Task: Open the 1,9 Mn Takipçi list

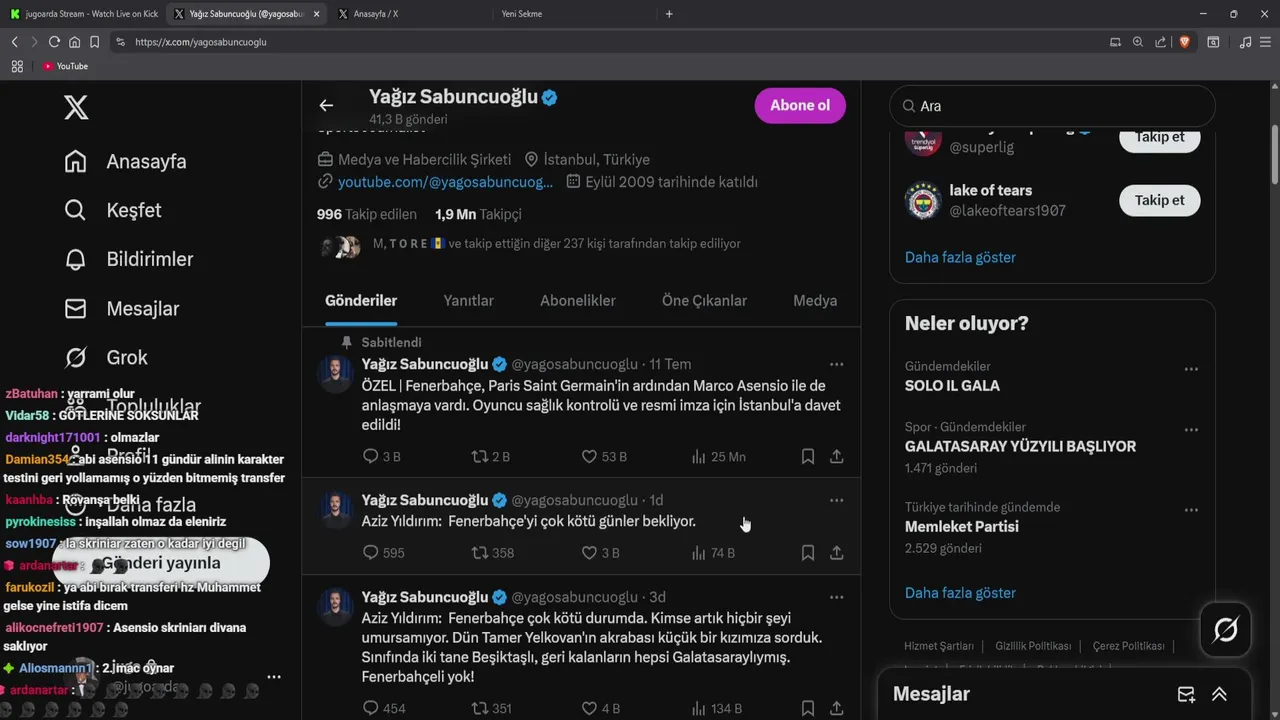Action: [478, 214]
